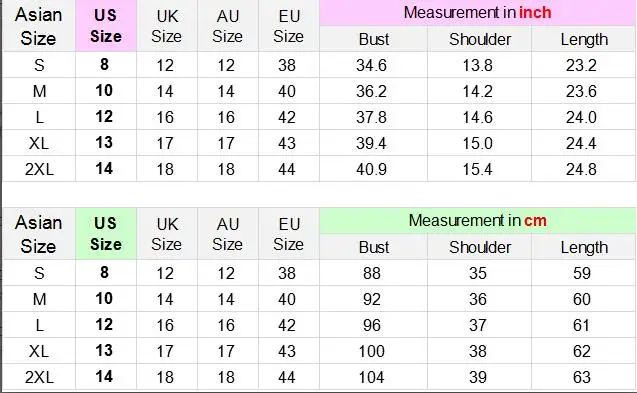This screenshot has width=637, height=393.
Task: Click the 24.8 length value for 2XL
Action: (581, 169)
